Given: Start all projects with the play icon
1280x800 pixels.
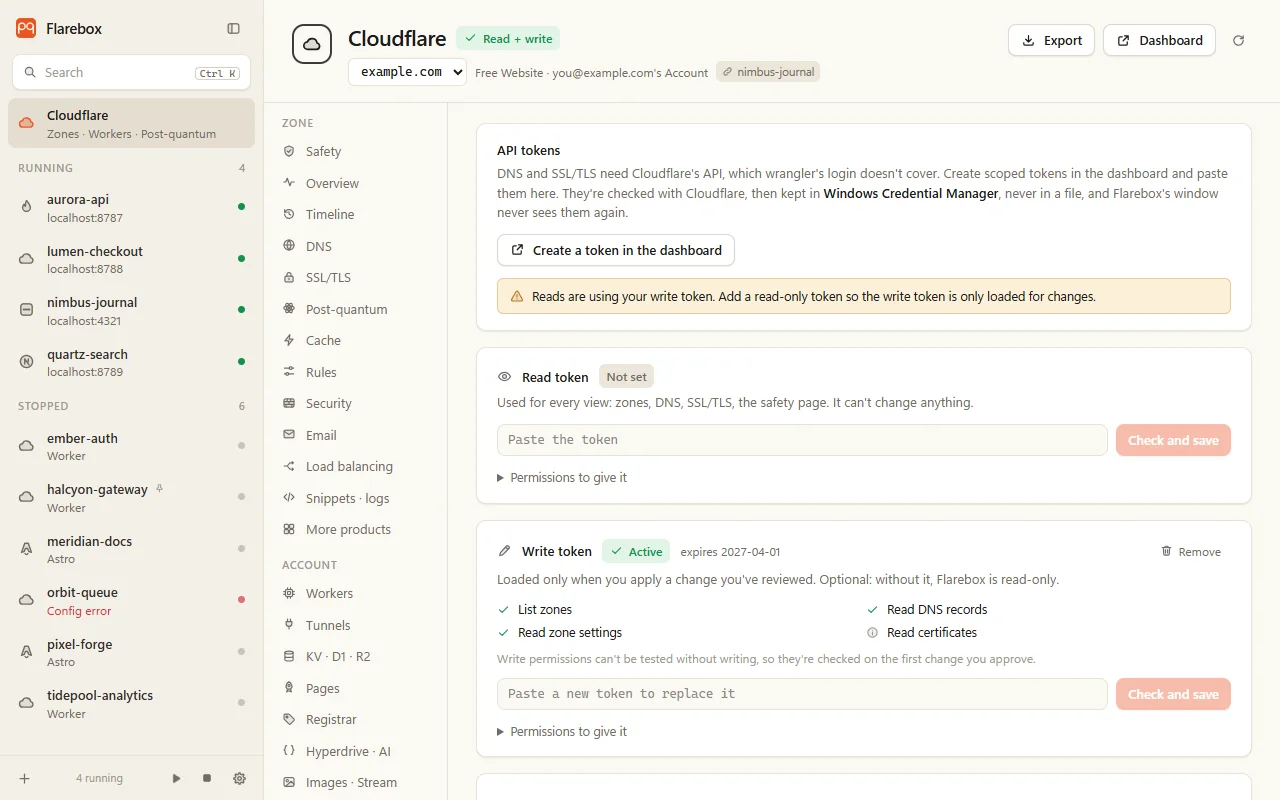Looking at the screenshot, I should [176, 778].
